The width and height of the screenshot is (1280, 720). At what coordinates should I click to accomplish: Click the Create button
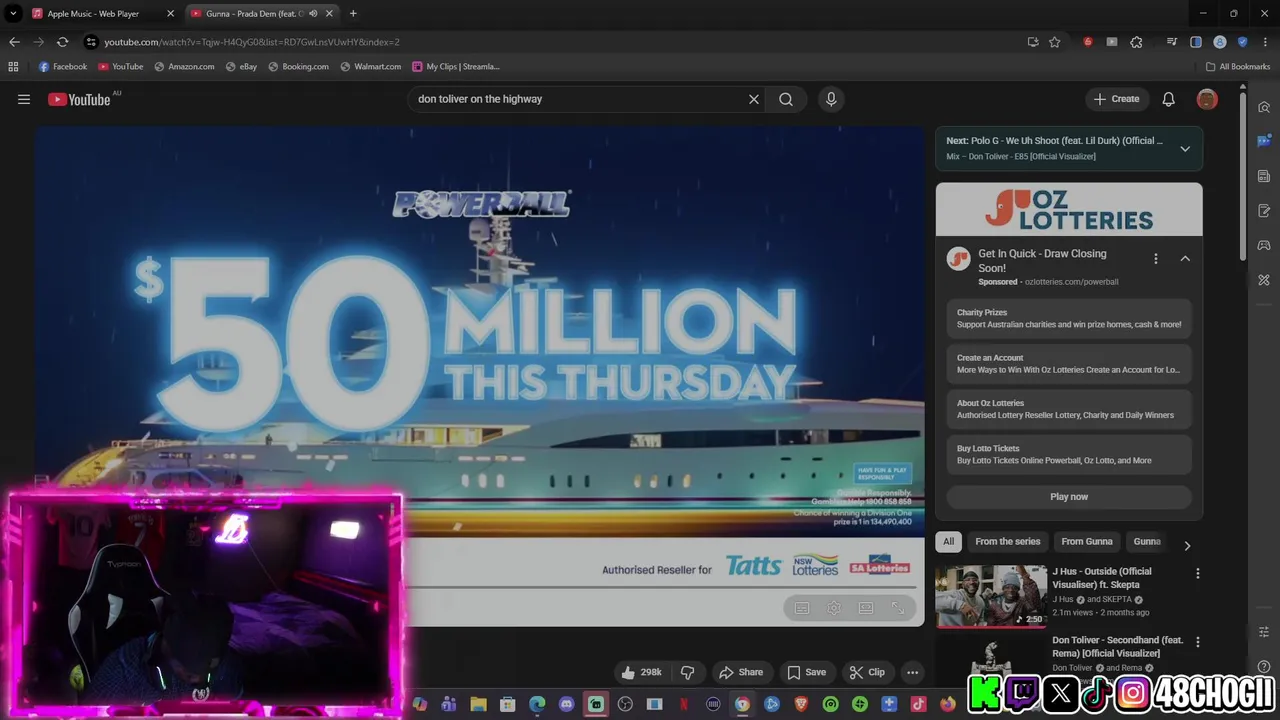coord(1116,99)
